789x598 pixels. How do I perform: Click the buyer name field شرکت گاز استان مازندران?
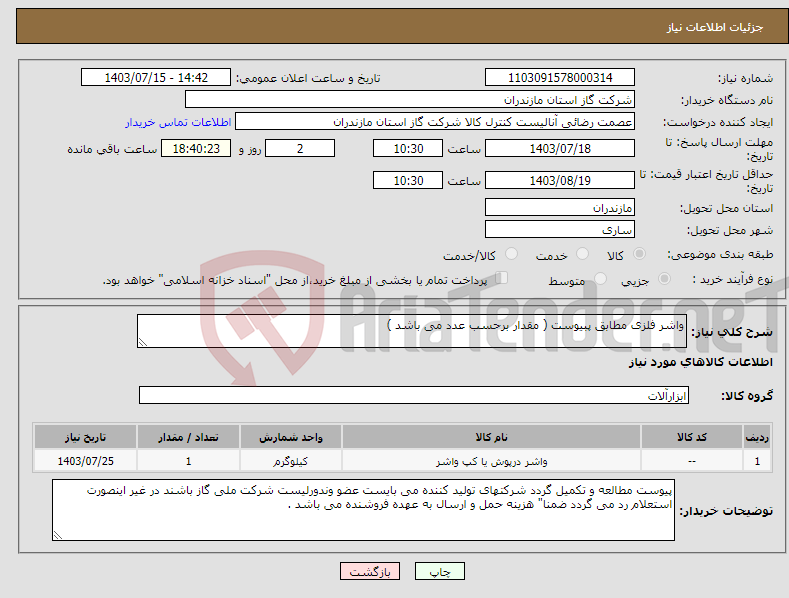pos(410,100)
